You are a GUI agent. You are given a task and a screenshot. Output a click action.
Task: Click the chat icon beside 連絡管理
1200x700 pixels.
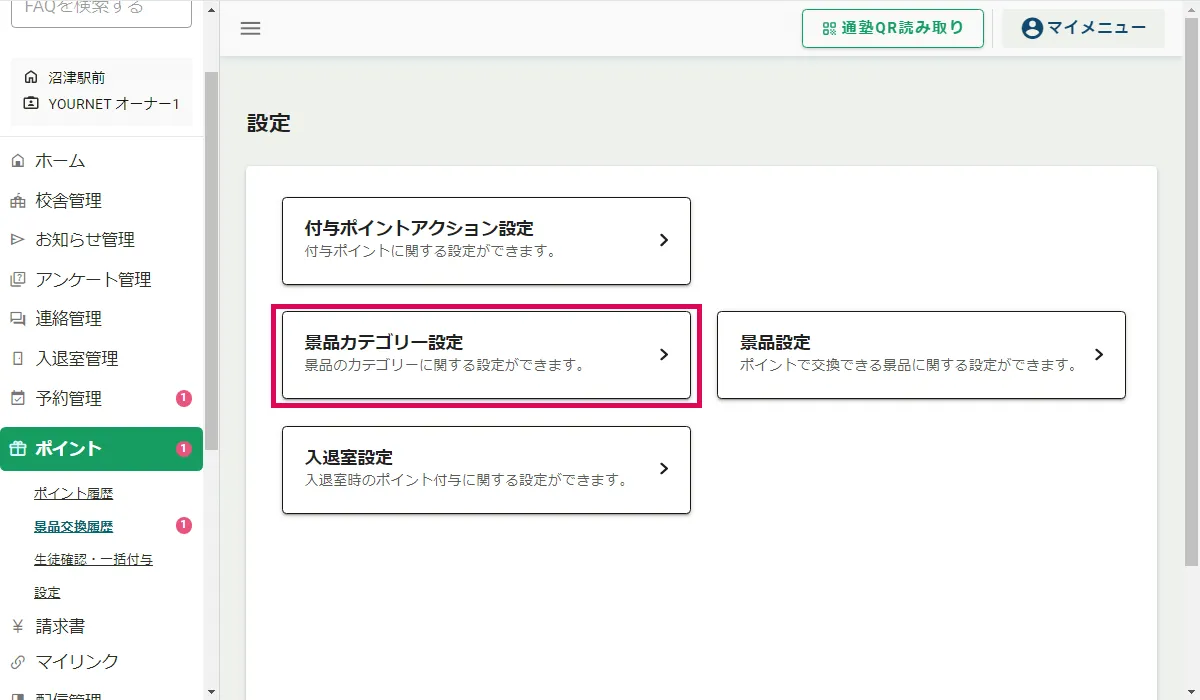pyautogui.click(x=17, y=319)
